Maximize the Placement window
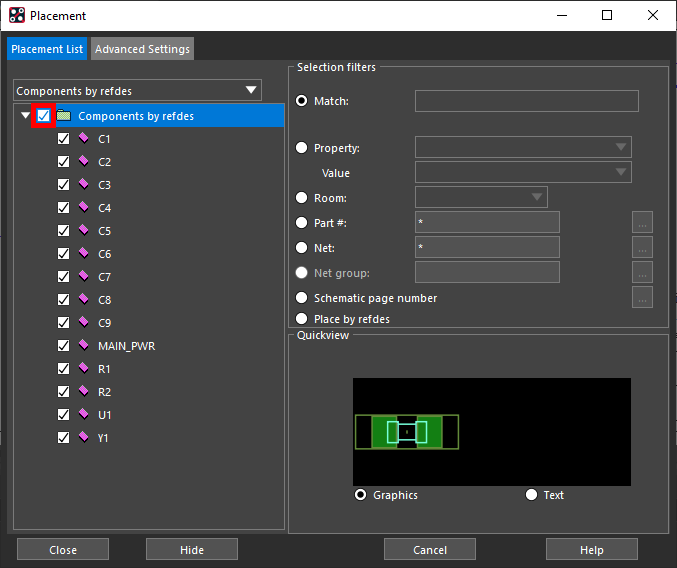 click(607, 16)
